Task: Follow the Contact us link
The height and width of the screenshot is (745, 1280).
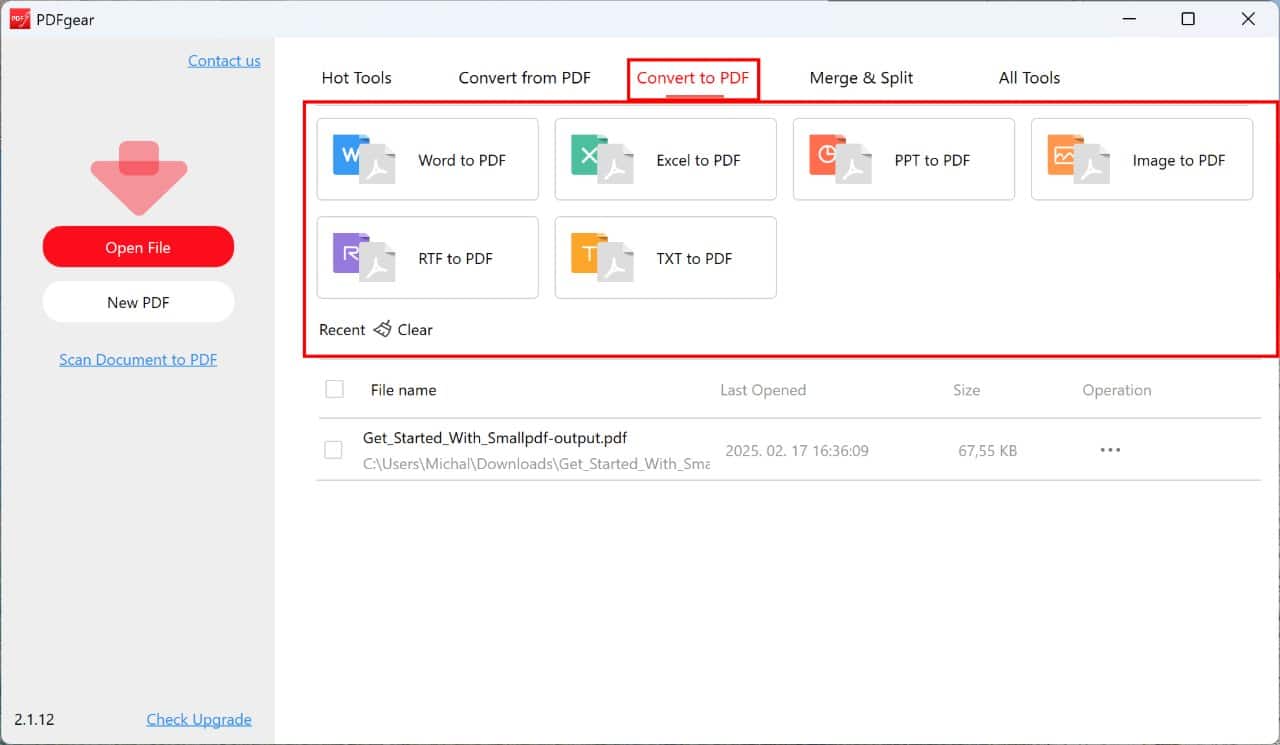Action: tap(224, 61)
